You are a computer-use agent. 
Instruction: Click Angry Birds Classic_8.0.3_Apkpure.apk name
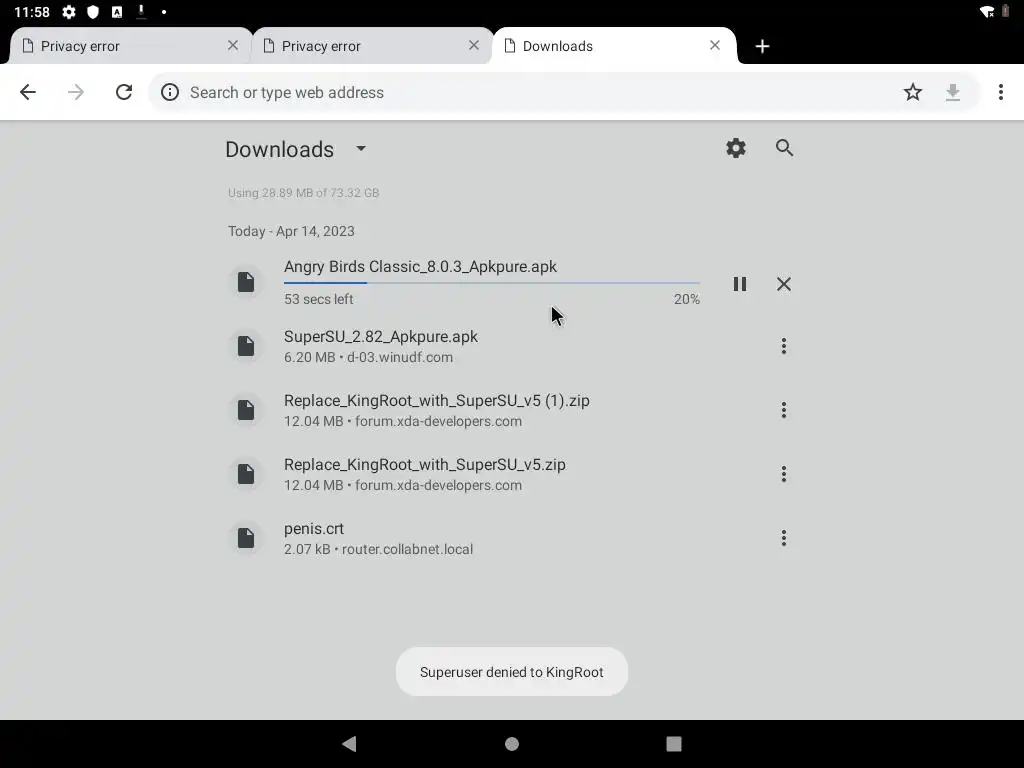pos(421,266)
